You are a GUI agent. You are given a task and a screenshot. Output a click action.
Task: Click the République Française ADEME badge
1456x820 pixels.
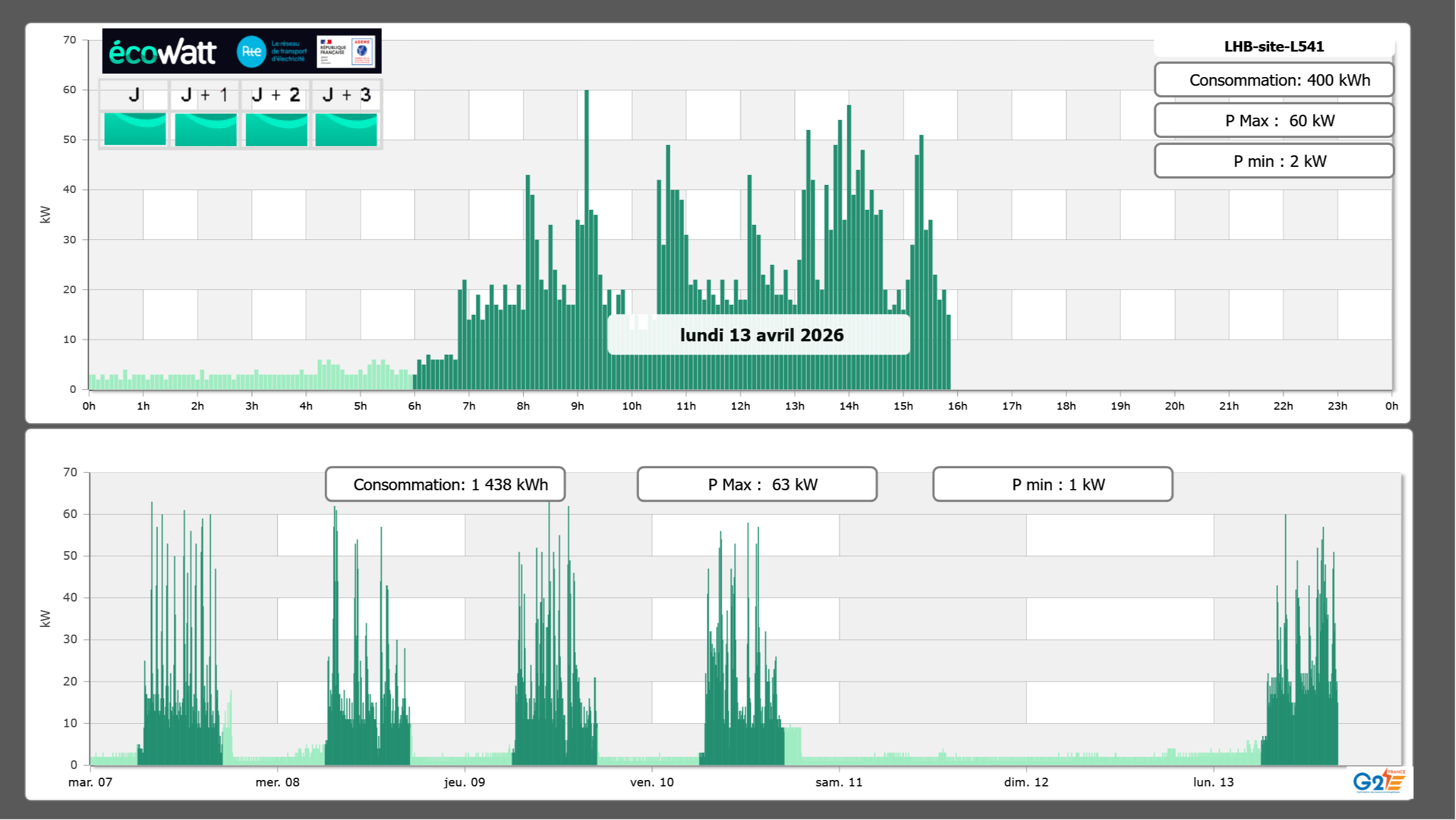[x=346, y=52]
